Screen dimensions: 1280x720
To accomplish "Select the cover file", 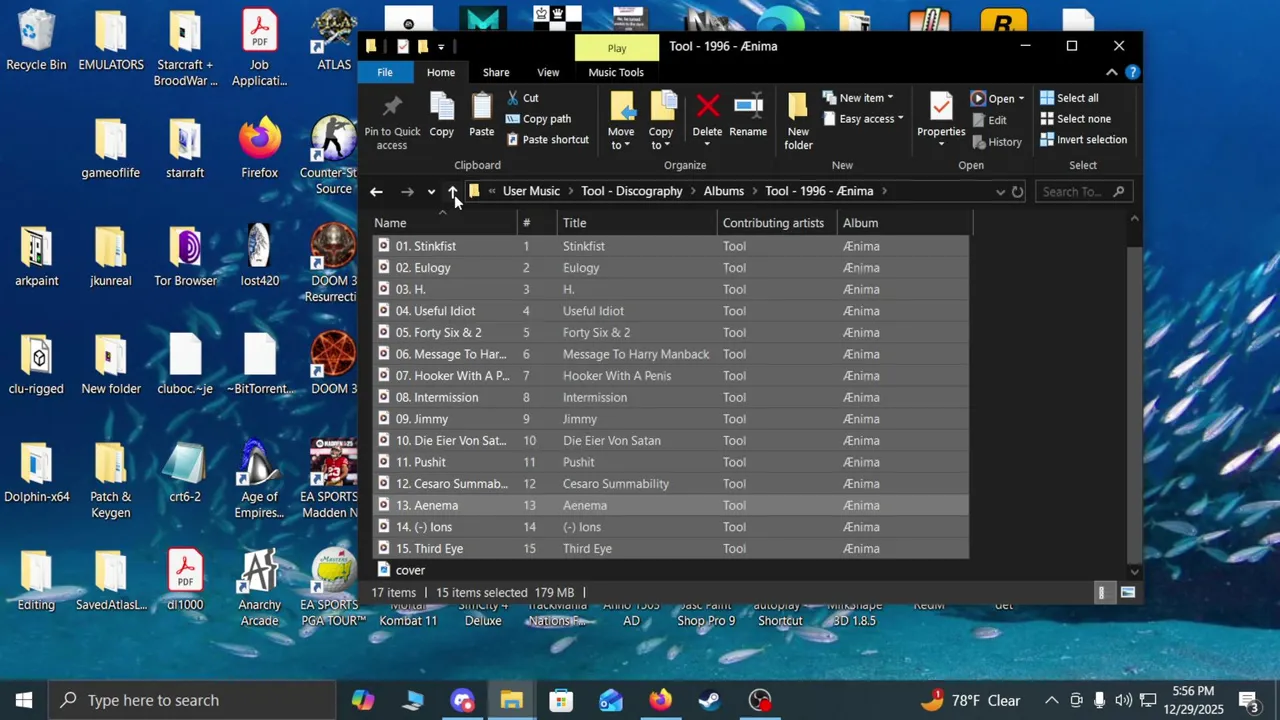I will 670,570.
